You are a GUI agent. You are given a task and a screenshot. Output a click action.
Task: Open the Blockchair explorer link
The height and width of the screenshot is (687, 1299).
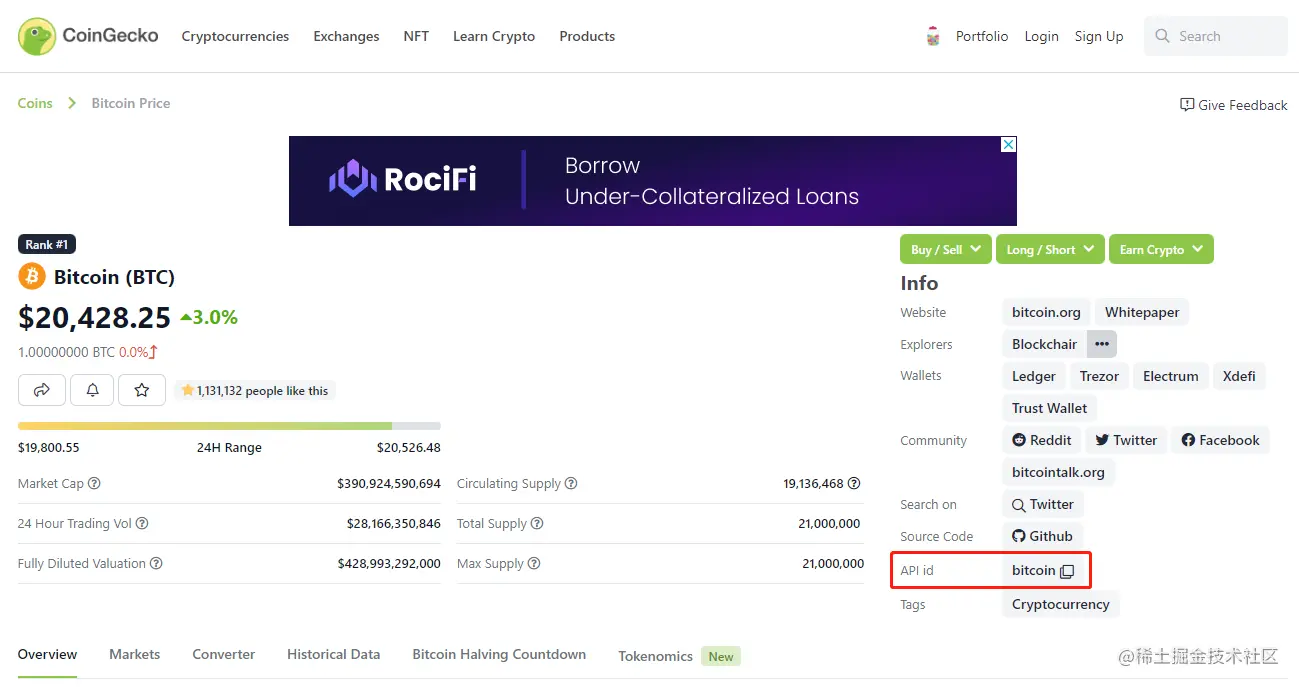(1044, 344)
